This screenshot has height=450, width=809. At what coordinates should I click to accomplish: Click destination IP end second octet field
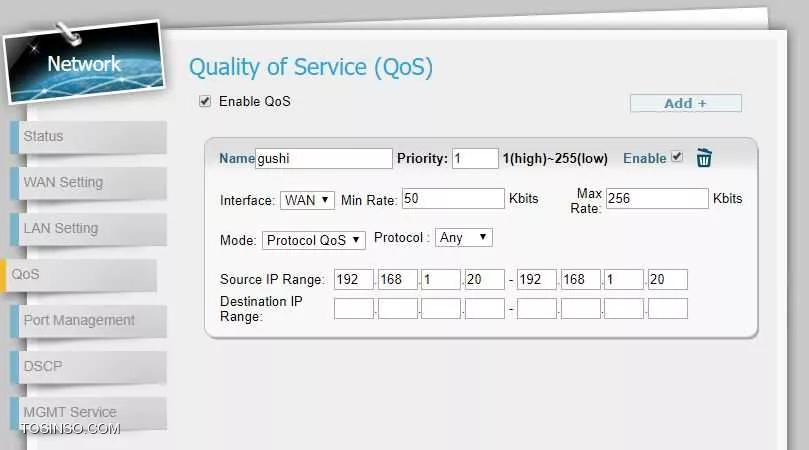[580, 309]
